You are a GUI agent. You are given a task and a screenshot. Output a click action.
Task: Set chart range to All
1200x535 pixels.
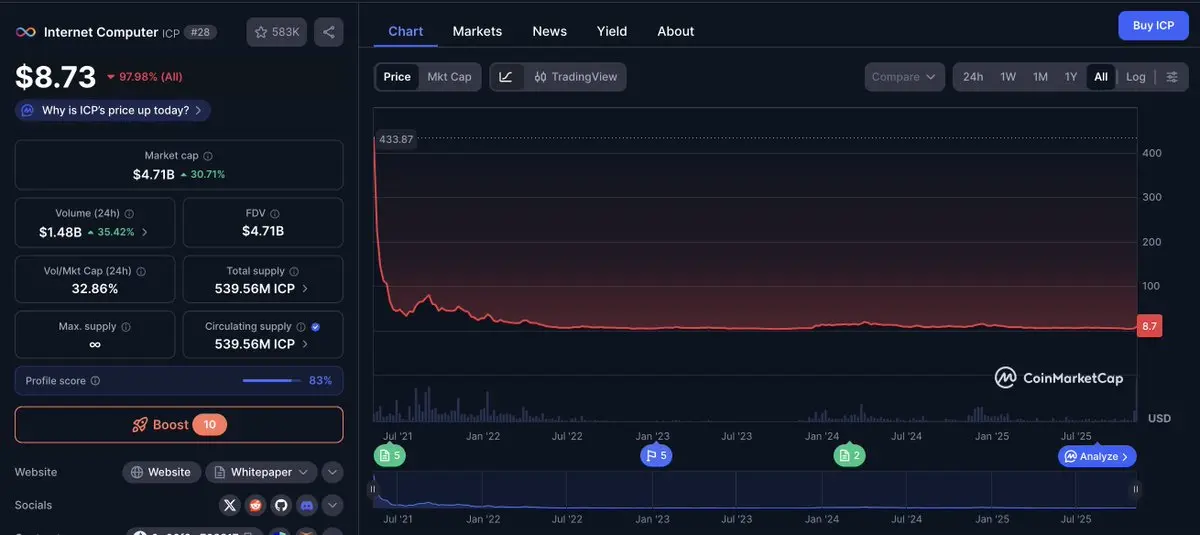coord(1101,77)
